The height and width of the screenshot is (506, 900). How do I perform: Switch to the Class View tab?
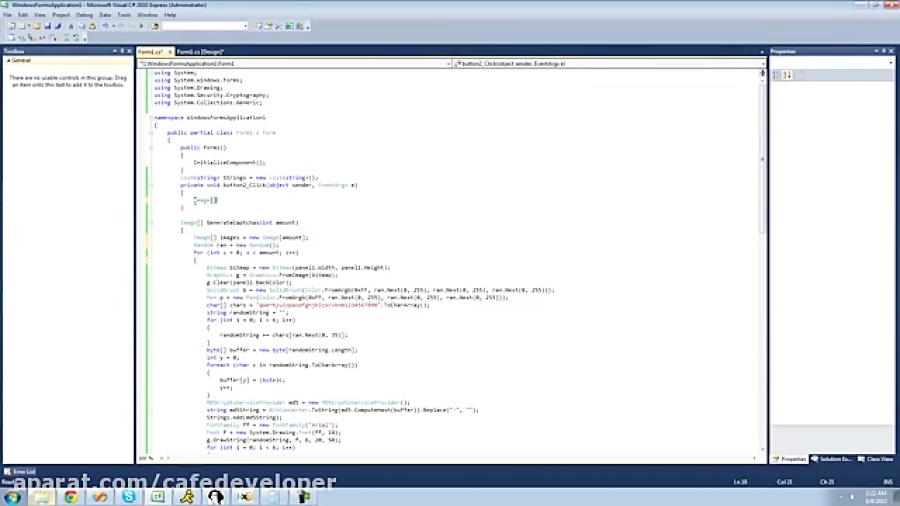875,459
